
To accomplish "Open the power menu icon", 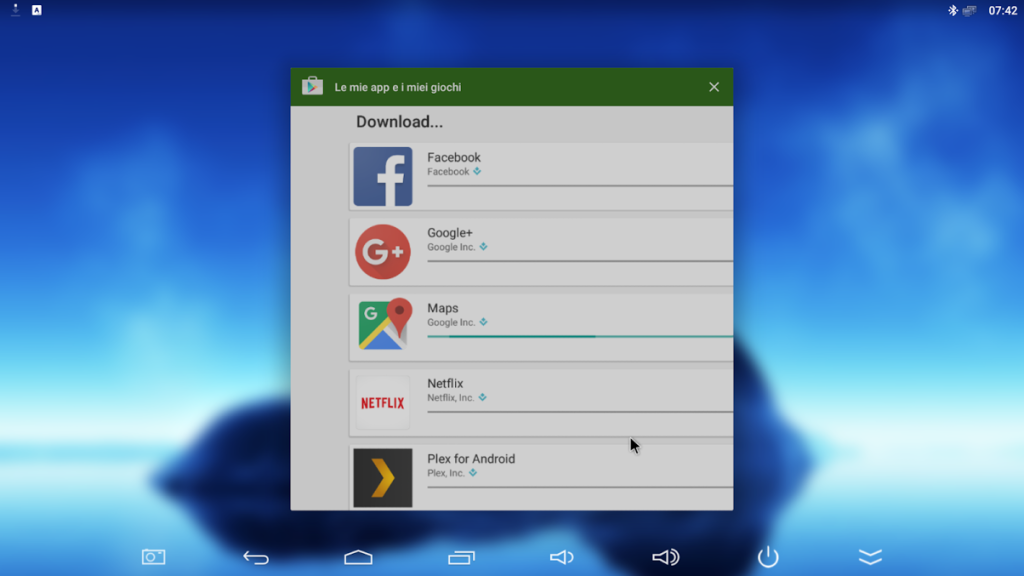I will [x=768, y=556].
